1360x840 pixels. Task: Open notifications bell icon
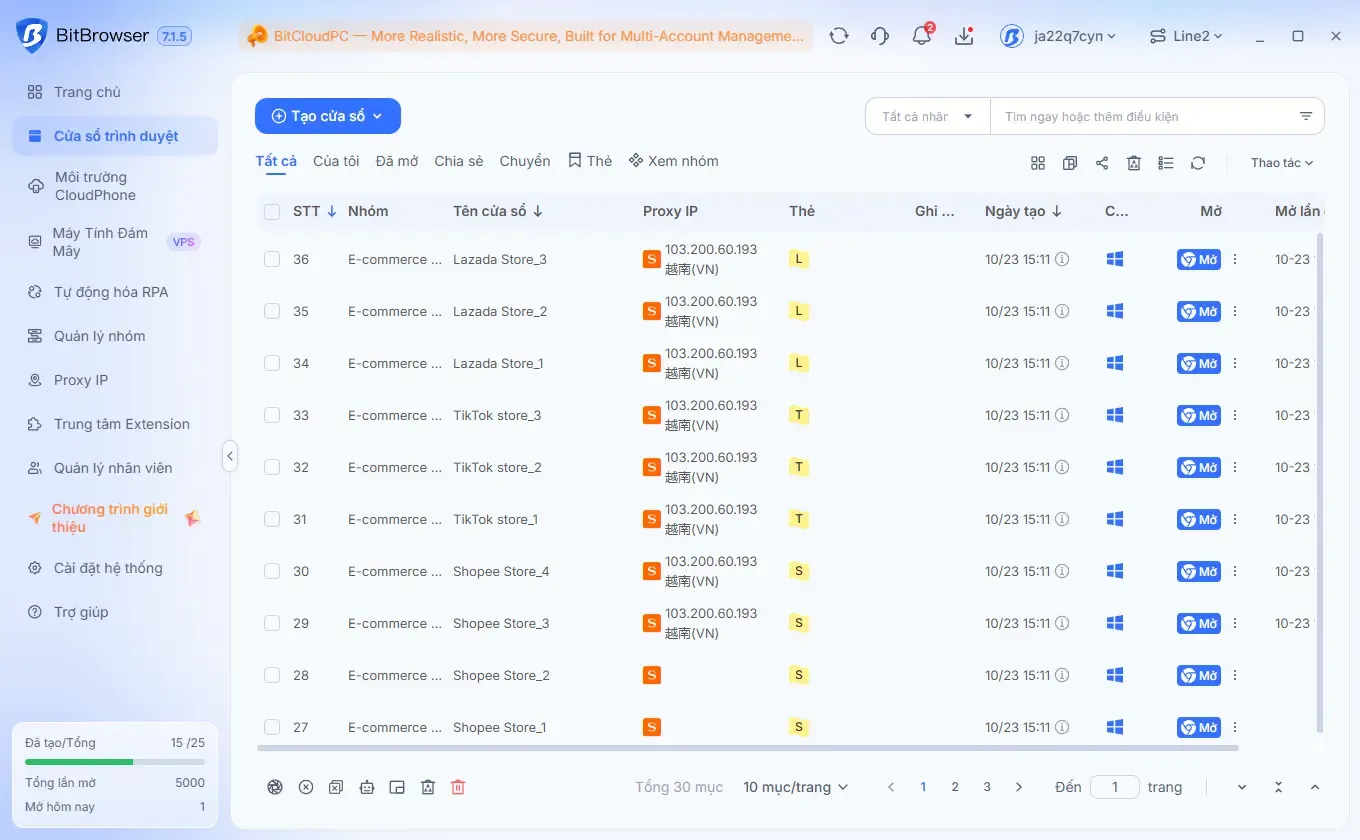(921, 36)
